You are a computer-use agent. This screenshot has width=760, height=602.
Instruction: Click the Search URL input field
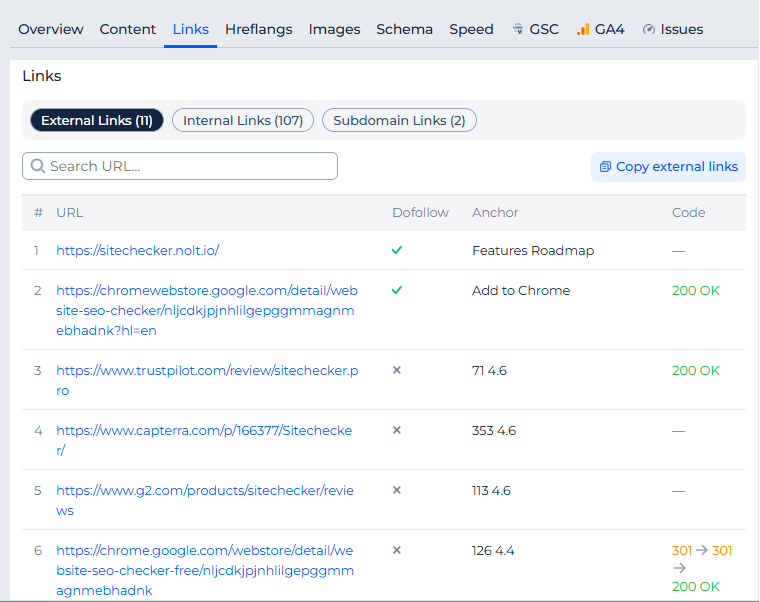(x=180, y=166)
